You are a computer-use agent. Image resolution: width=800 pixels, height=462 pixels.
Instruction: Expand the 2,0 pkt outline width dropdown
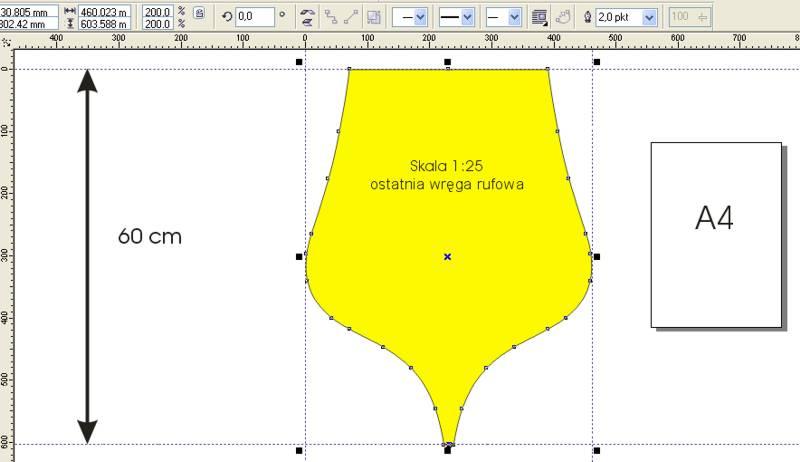point(649,17)
